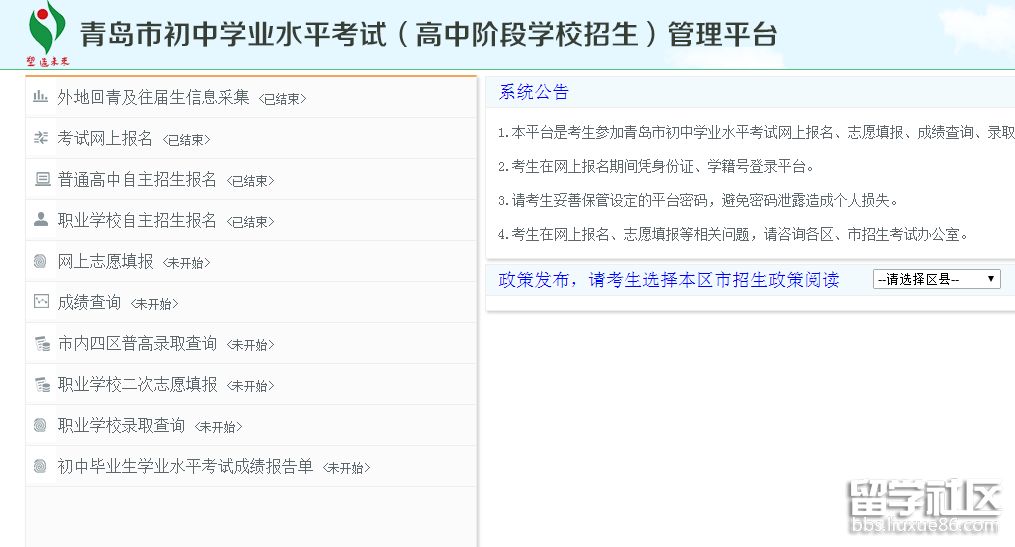Click the 系统公告 announcement heading
The height and width of the screenshot is (547, 1015).
(x=534, y=92)
